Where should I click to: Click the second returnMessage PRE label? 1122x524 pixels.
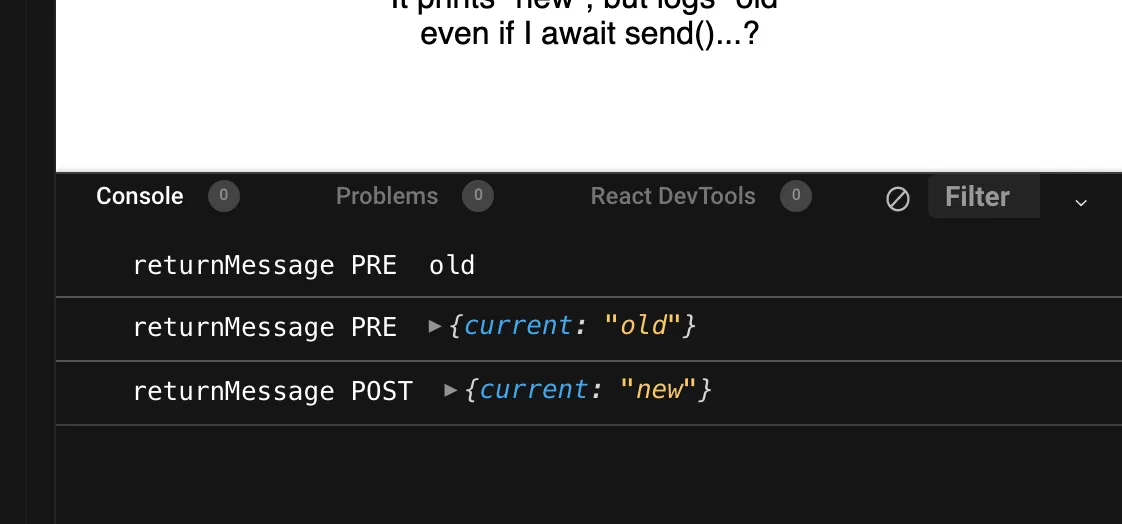click(x=265, y=327)
